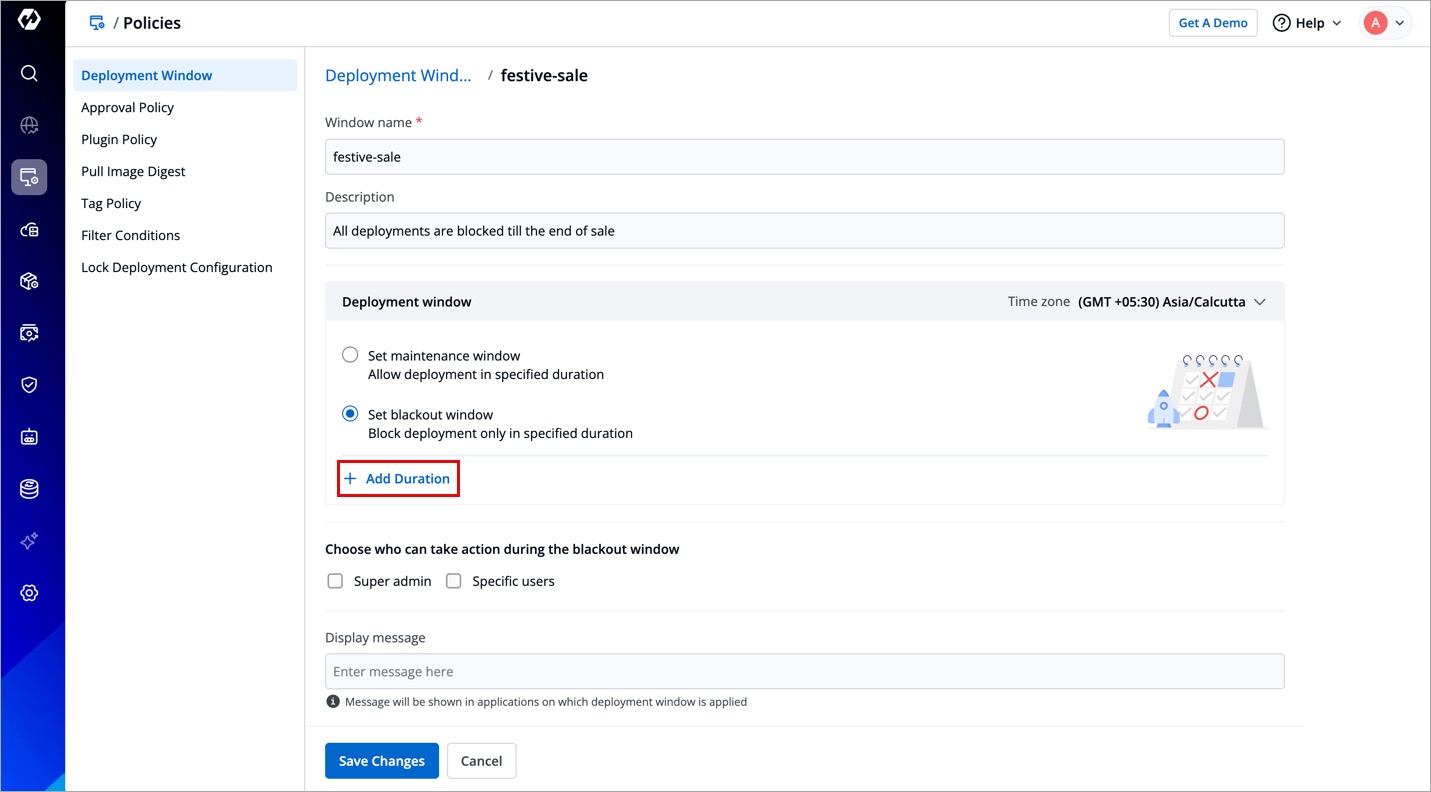Select the shield security icon in the sidebar
Screen dimensions: 1431x792
pos(29,385)
